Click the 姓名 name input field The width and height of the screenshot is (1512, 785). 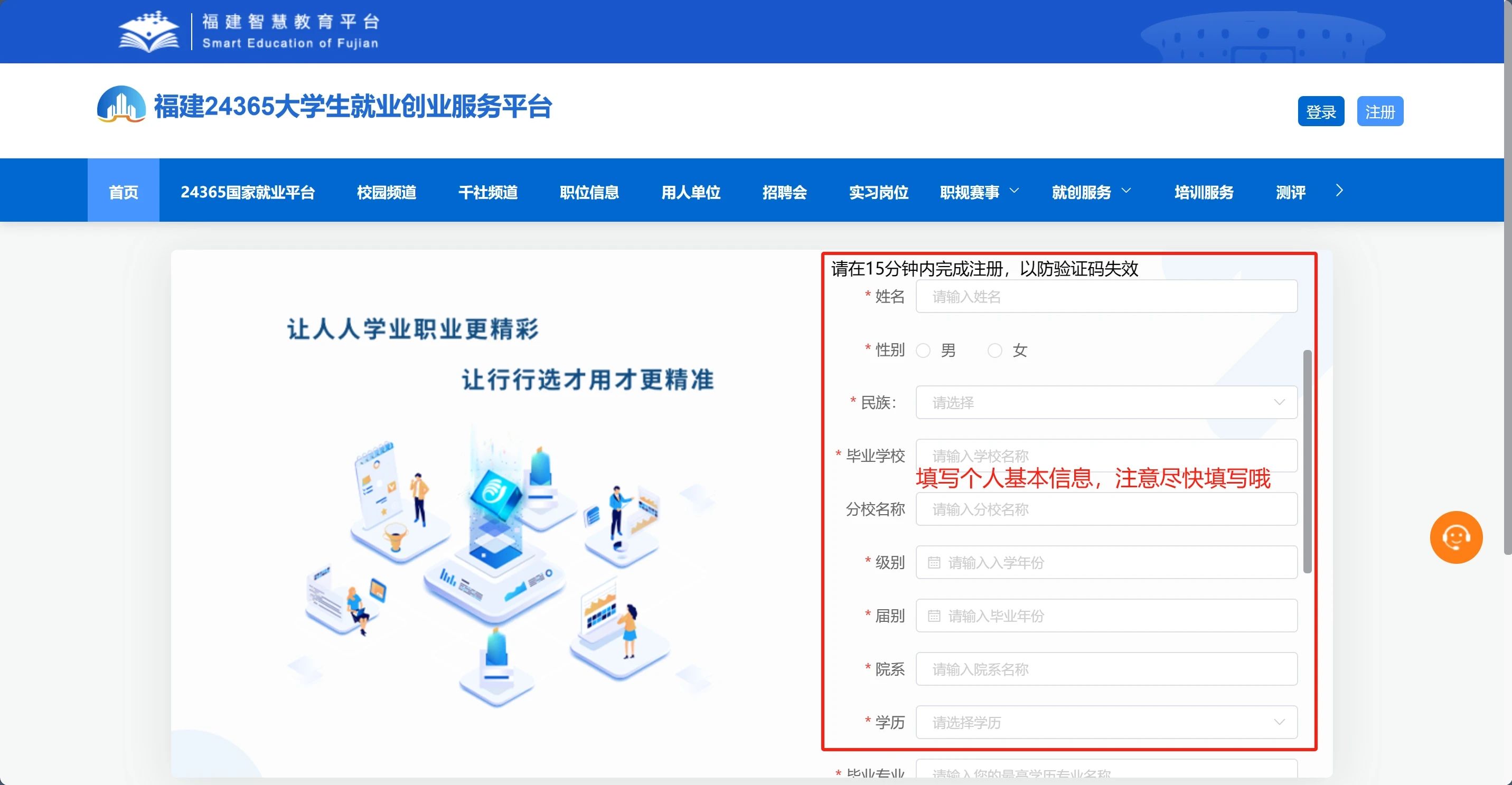(1106, 296)
